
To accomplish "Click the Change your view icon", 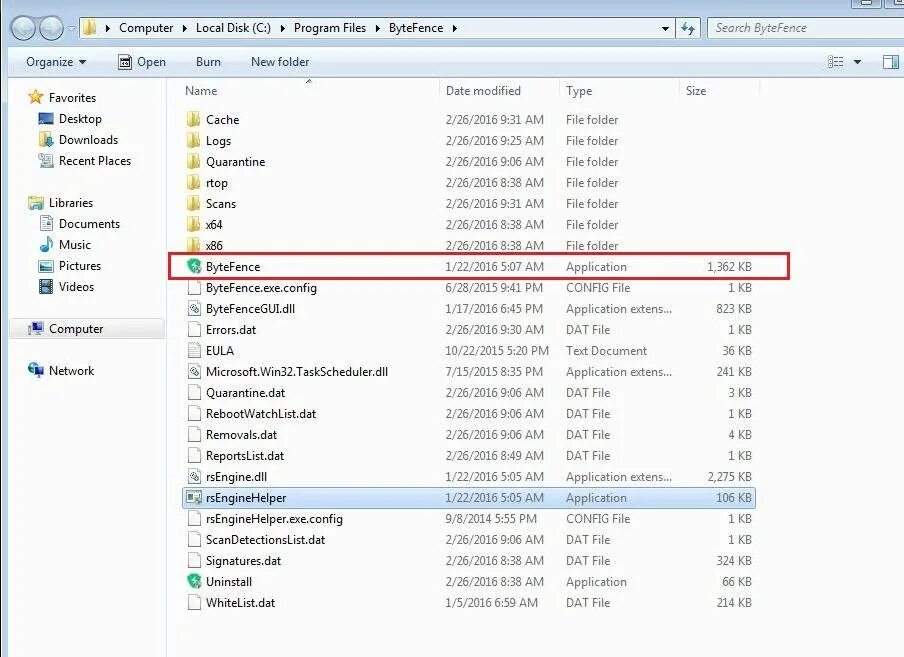I will [x=835, y=62].
